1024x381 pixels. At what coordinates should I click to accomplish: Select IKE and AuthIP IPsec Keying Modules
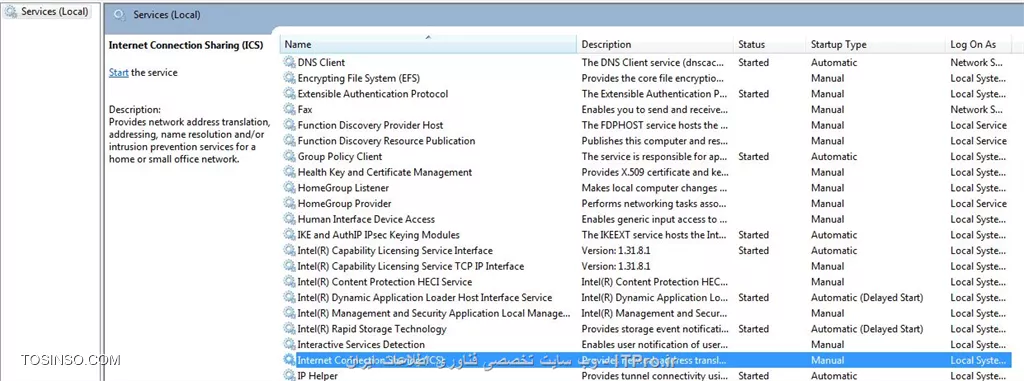379,235
